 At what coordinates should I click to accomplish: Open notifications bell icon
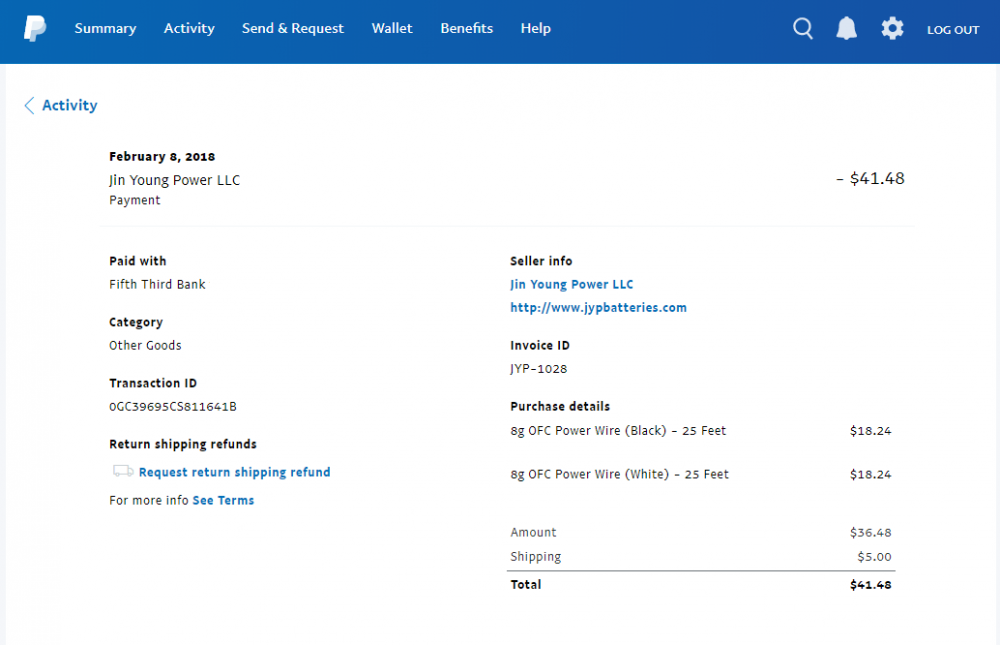click(846, 29)
